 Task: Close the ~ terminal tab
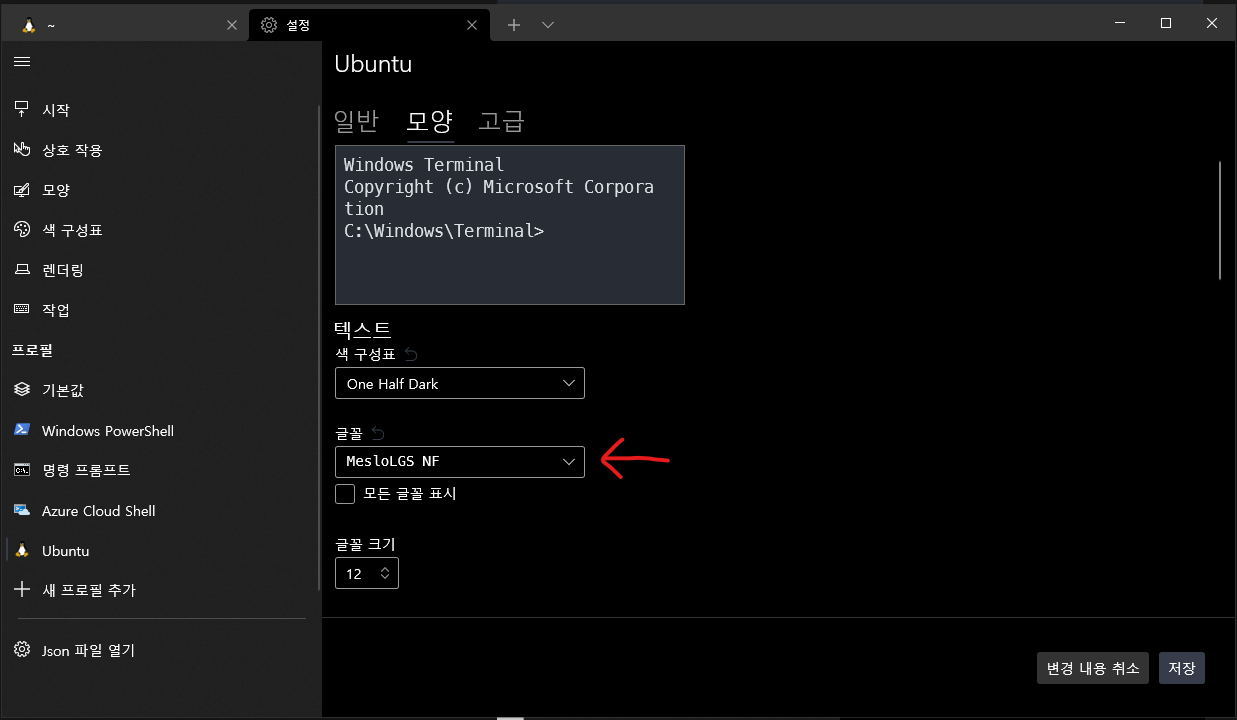(x=232, y=25)
